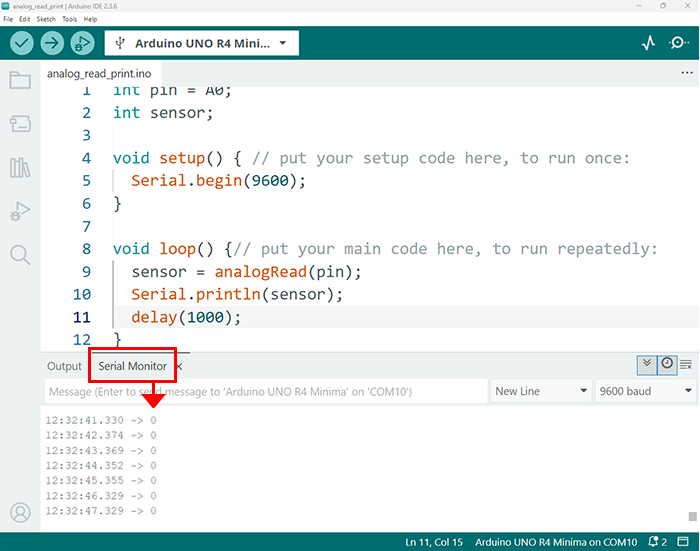Click the Serial Monitor vertical scrollbar thumb

(x=692, y=516)
